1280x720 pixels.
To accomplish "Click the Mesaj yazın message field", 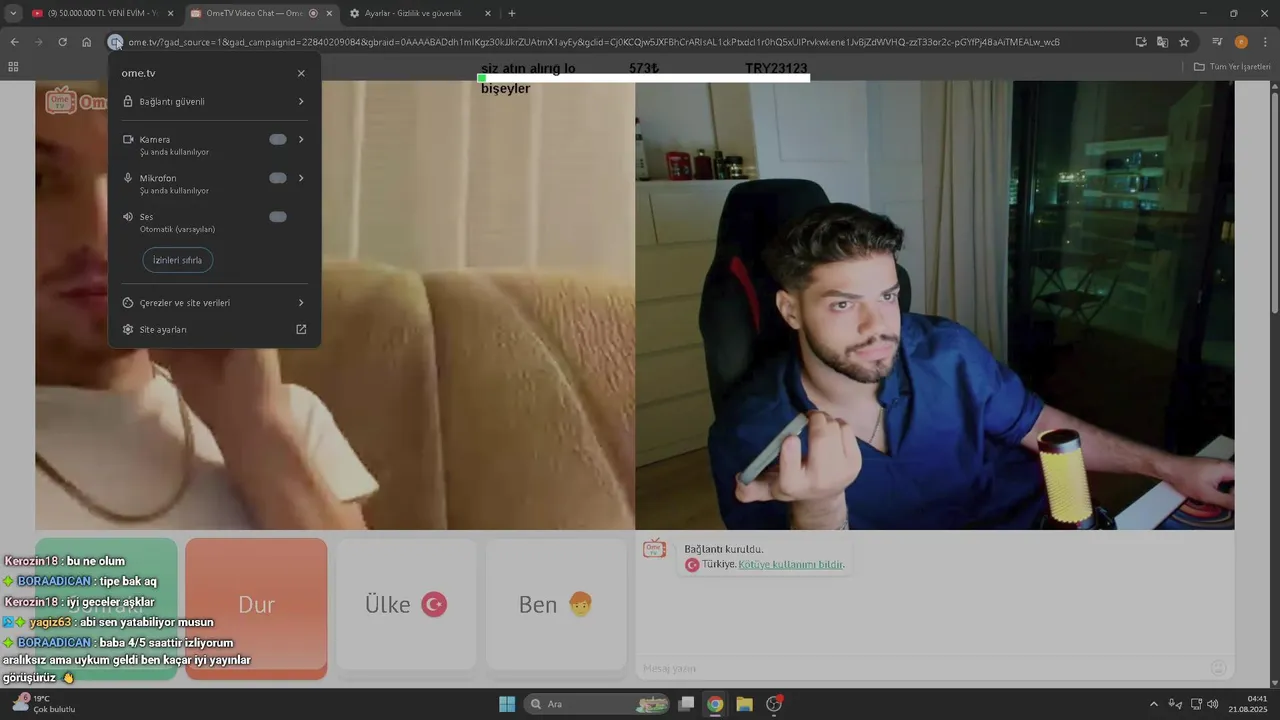I will point(920,668).
